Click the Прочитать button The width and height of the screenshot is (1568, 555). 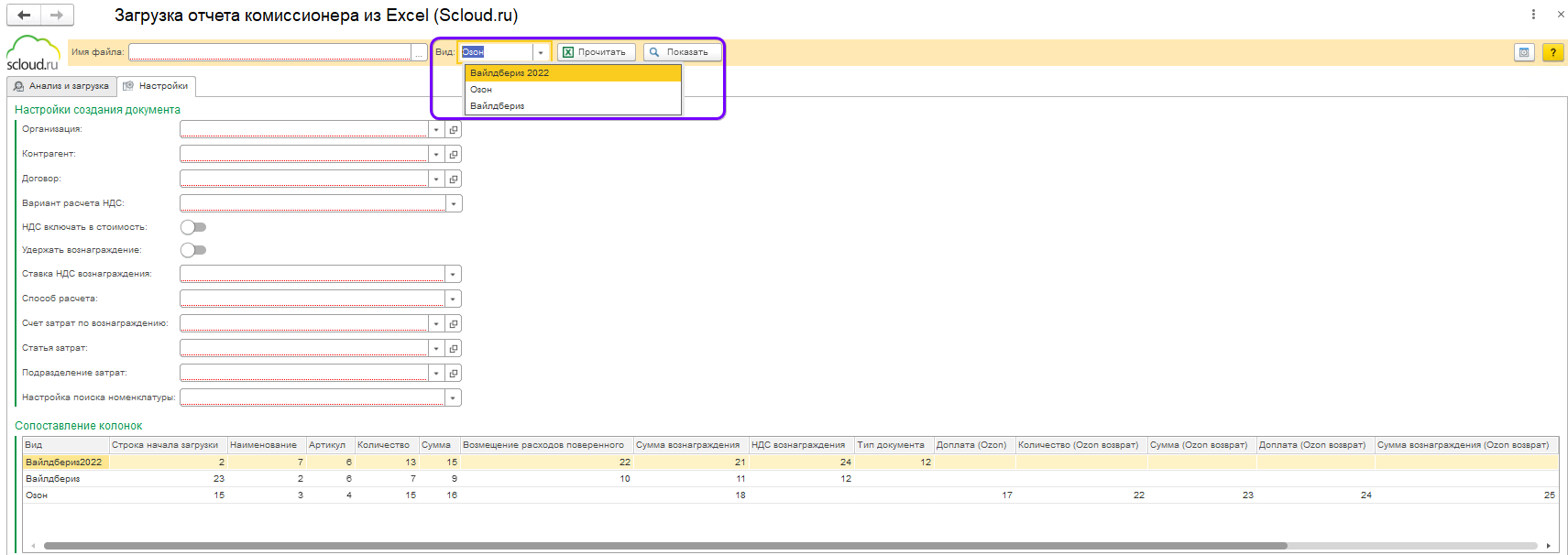pos(596,52)
